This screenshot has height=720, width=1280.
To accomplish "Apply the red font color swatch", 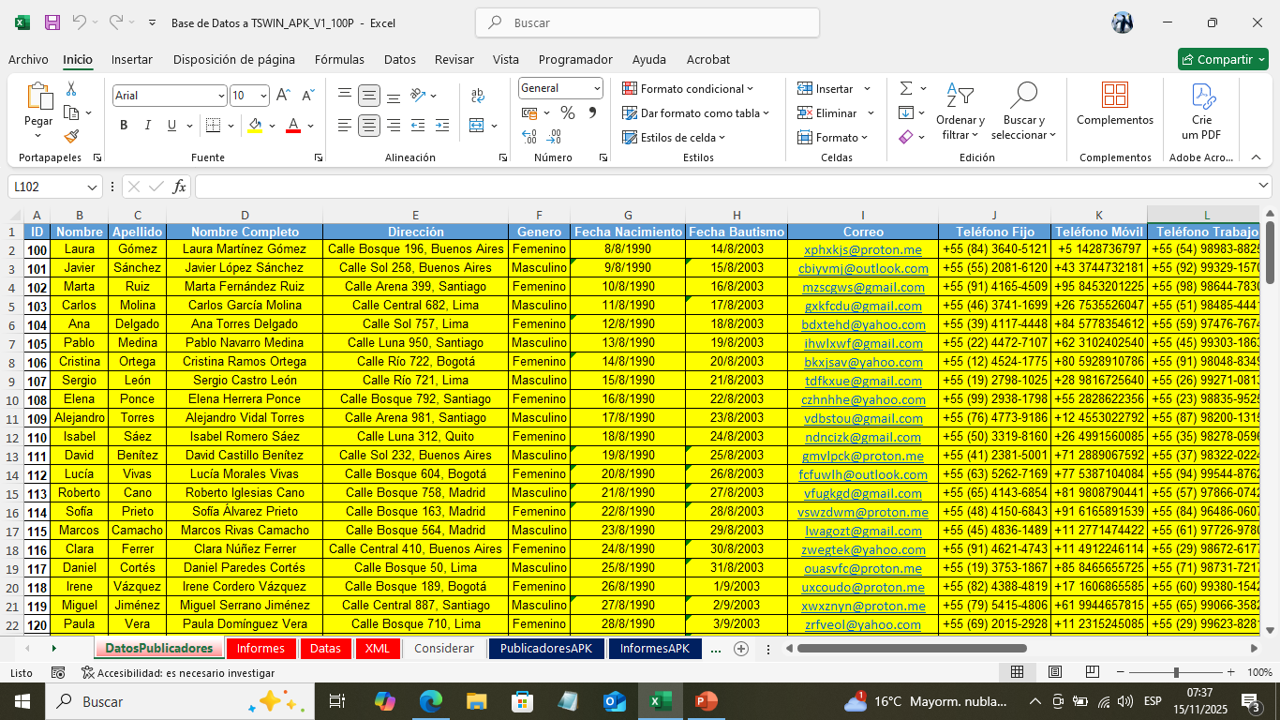I will [293, 126].
